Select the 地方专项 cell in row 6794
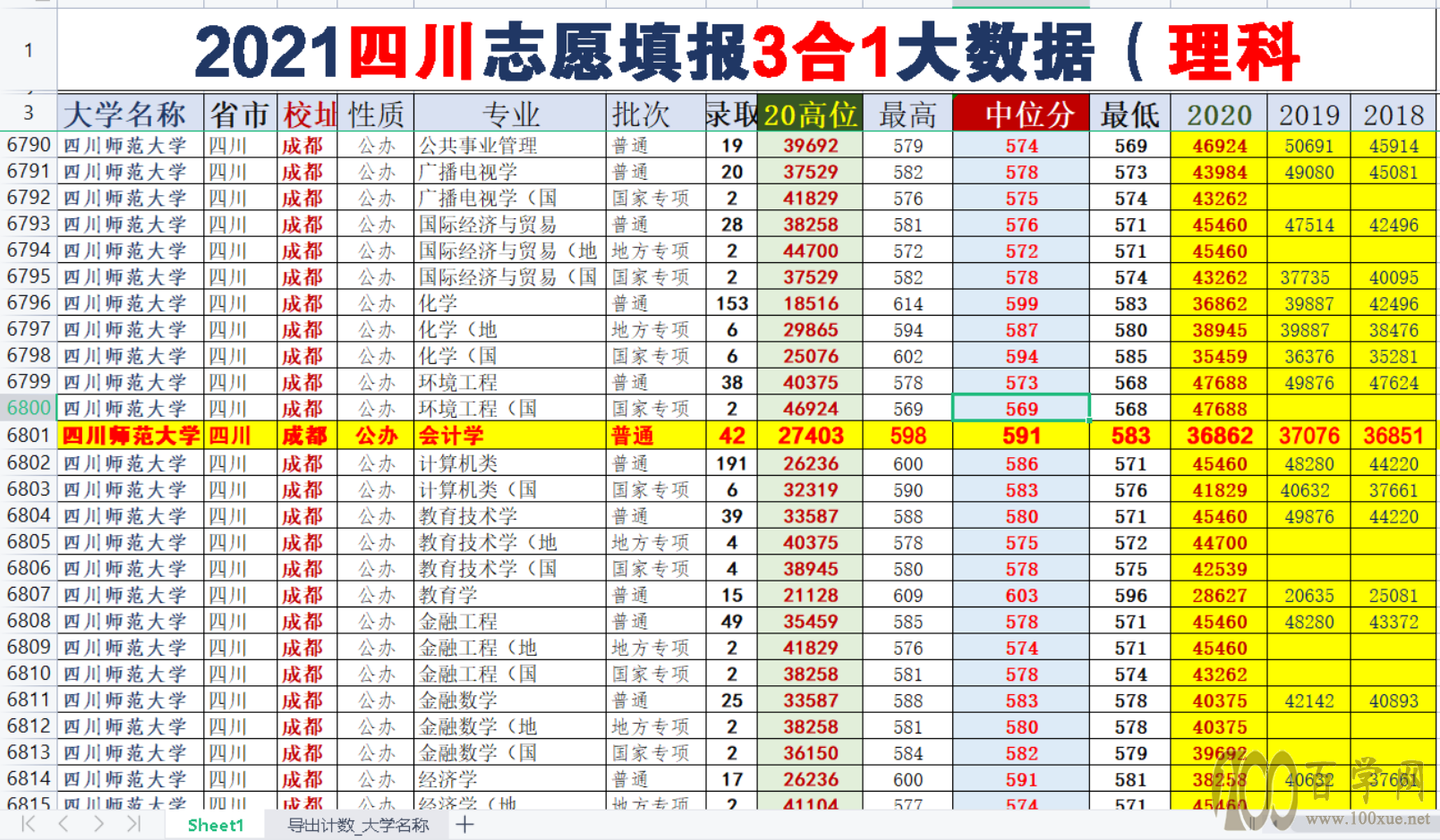 pos(656,250)
